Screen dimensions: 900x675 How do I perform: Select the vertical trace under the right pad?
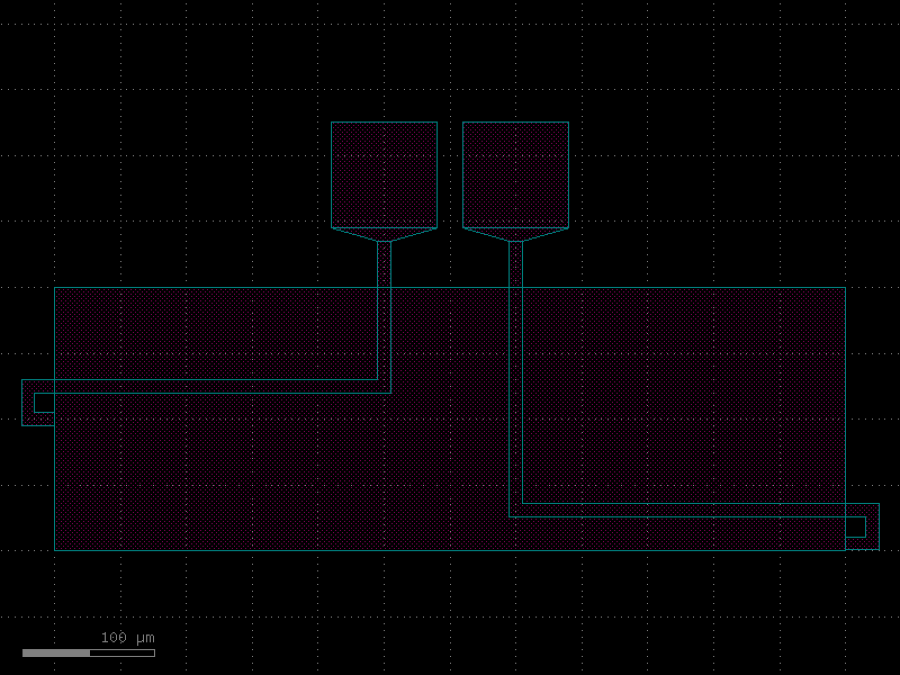pos(515,379)
